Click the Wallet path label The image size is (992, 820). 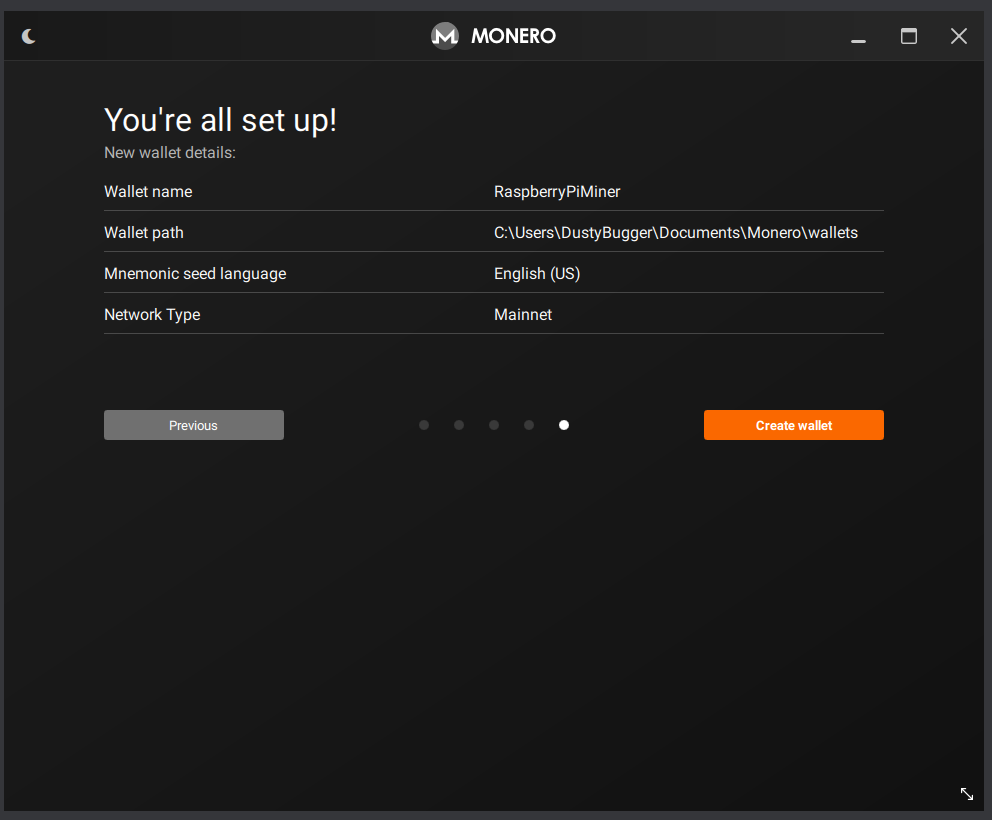(144, 233)
